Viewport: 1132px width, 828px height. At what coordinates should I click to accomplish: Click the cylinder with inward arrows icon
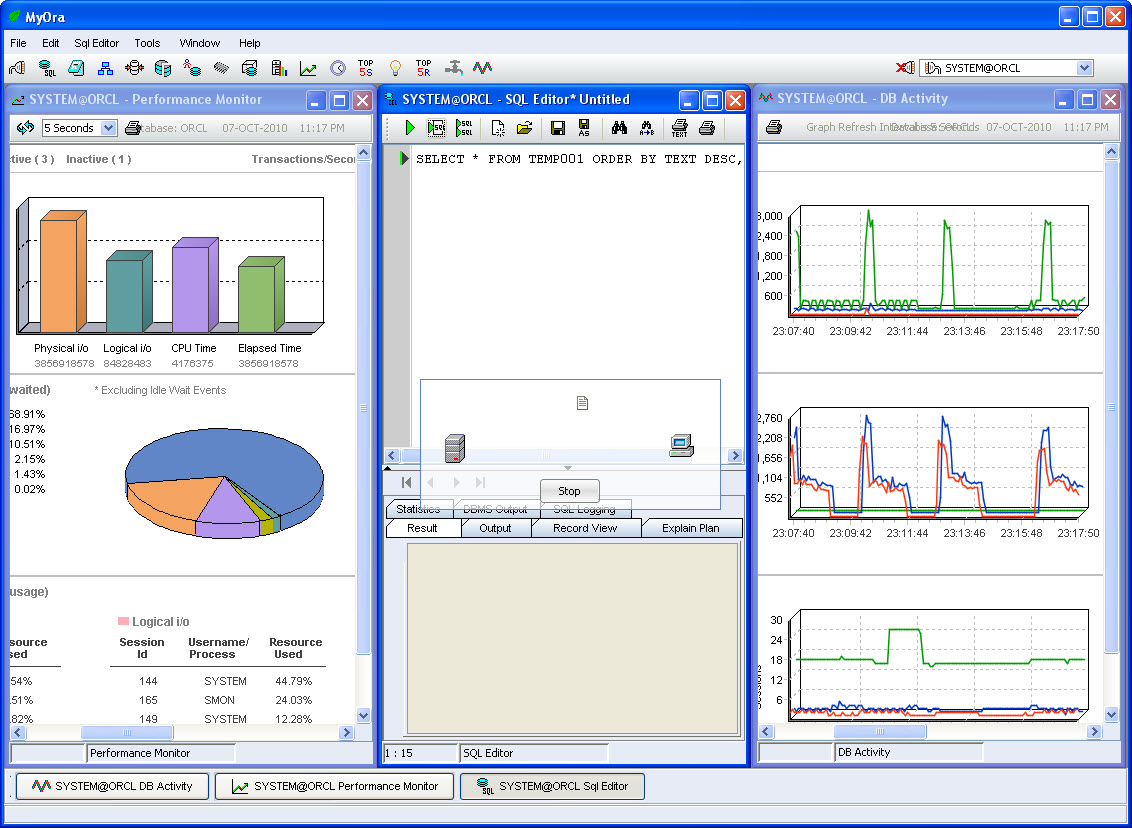[134, 68]
